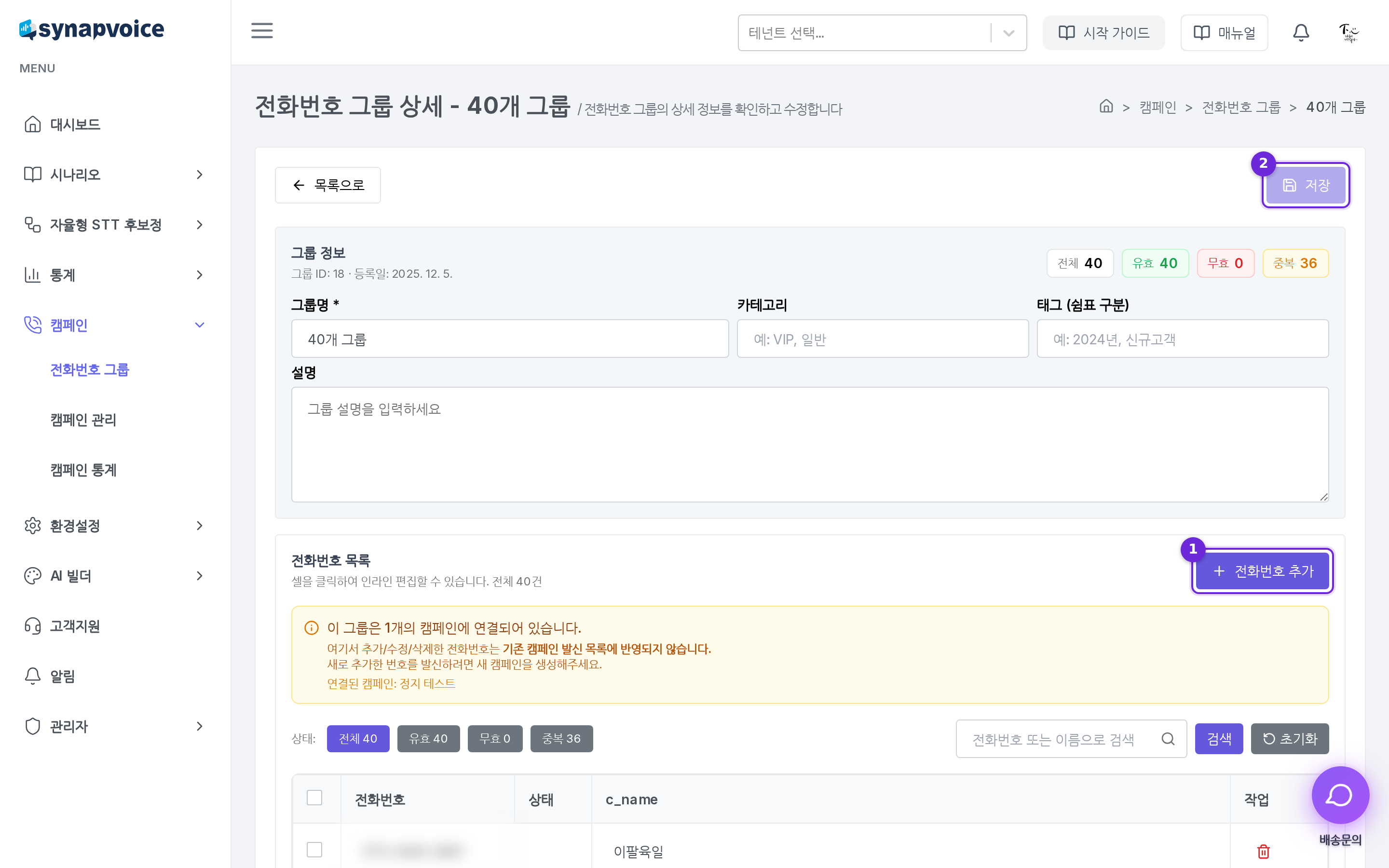Click the 환경설정 gear icon
This screenshot has height=868, width=1389.
click(x=33, y=525)
